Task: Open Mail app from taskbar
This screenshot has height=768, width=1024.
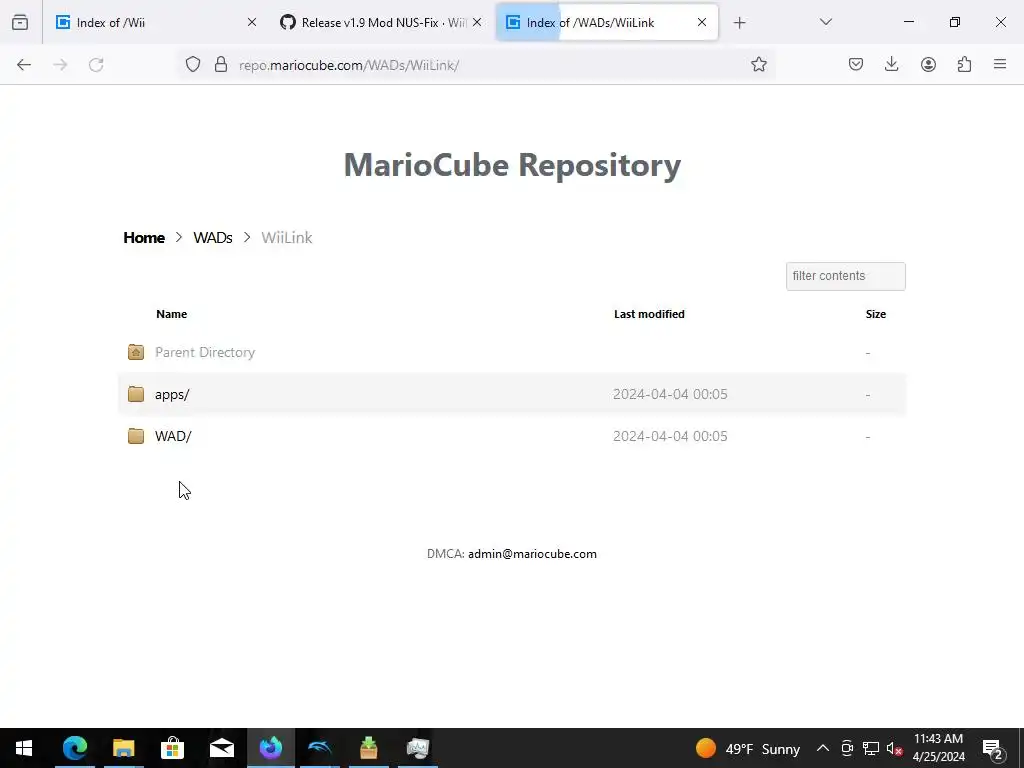Action: (221, 748)
